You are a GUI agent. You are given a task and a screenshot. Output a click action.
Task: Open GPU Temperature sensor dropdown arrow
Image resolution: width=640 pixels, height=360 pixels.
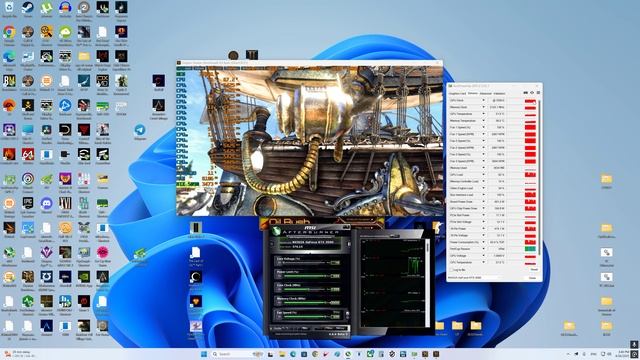pyautogui.click(x=484, y=114)
